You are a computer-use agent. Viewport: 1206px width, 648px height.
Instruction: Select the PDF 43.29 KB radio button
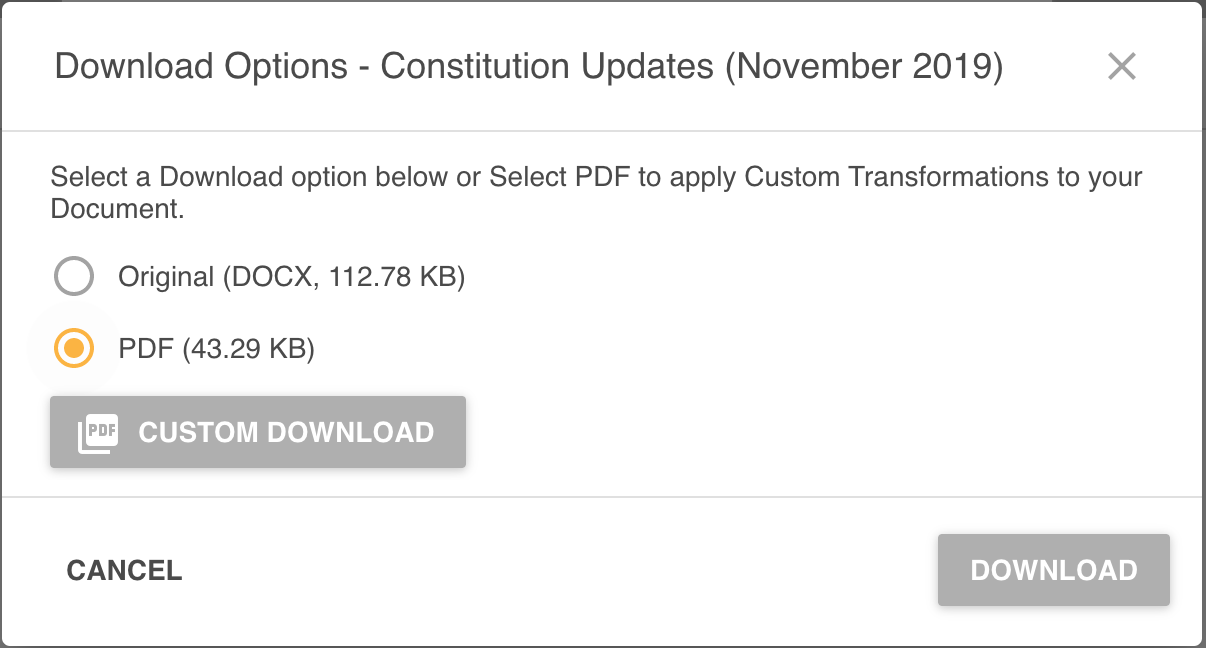pos(74,348)
